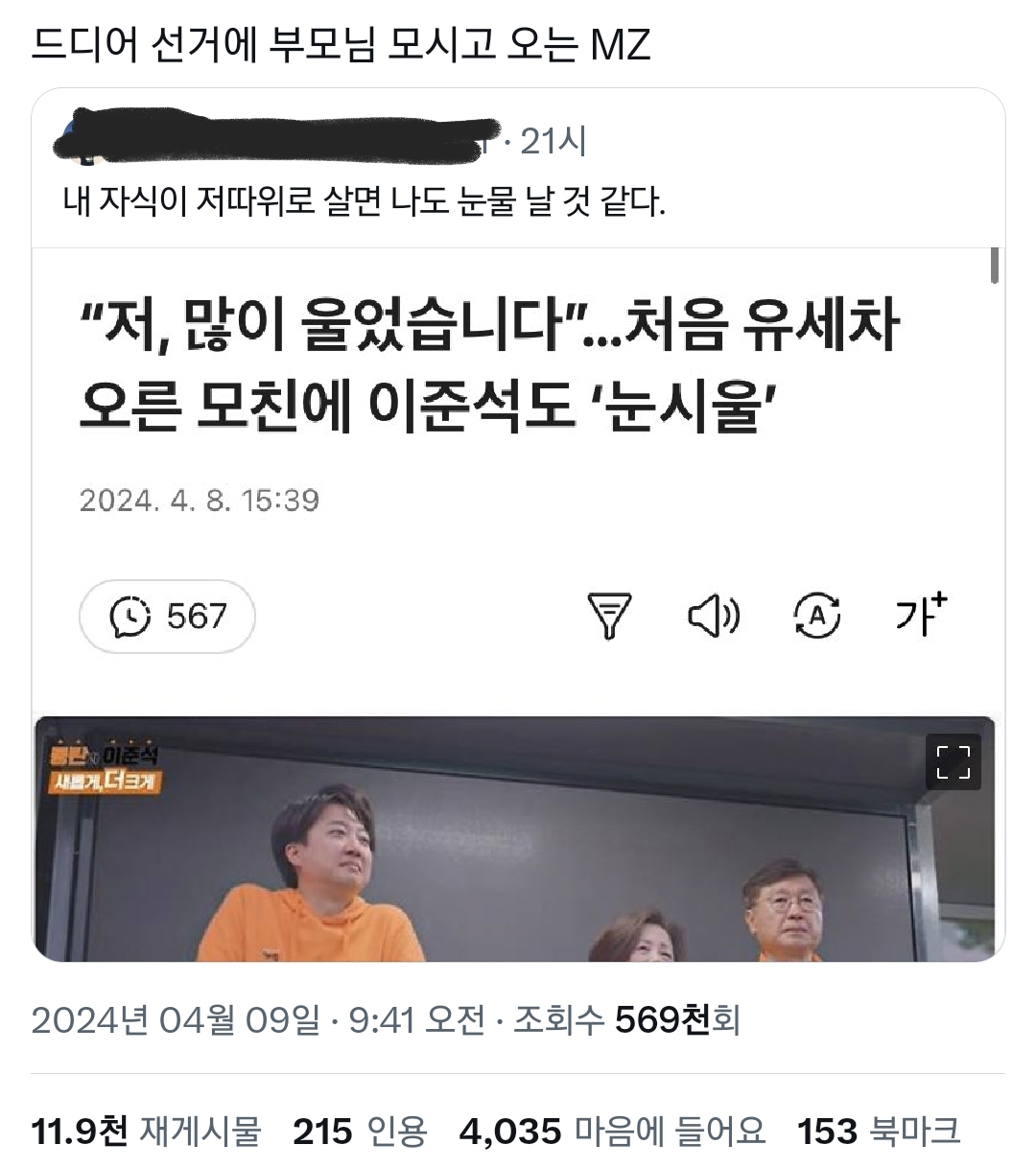Click the 2024. 4. 8. 15:39 article date
The image size is (1036, 1168).
pos(200,500)
